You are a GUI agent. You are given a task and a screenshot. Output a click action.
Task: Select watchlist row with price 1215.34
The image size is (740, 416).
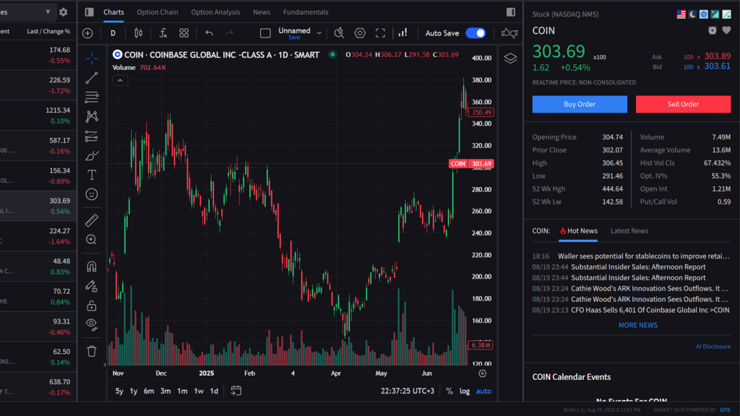(x=38, y=116)
